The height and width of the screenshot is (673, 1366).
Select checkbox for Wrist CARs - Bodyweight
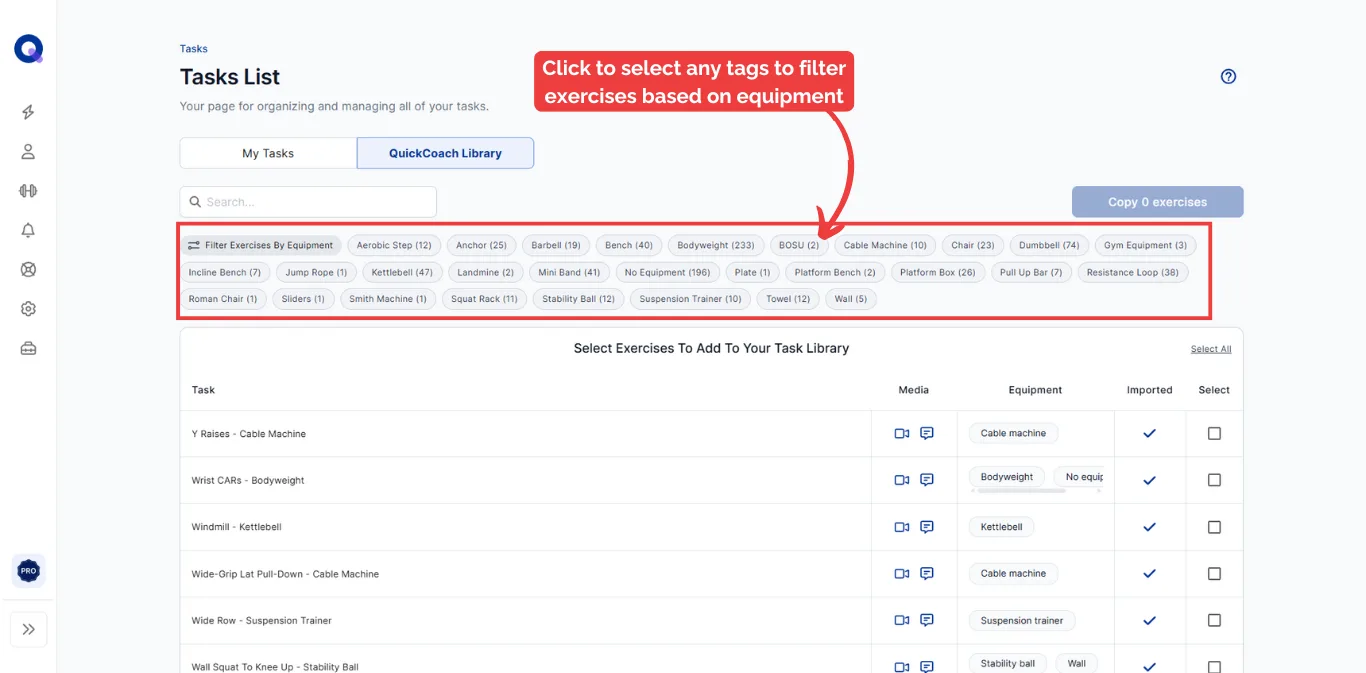pos(1214,480)
